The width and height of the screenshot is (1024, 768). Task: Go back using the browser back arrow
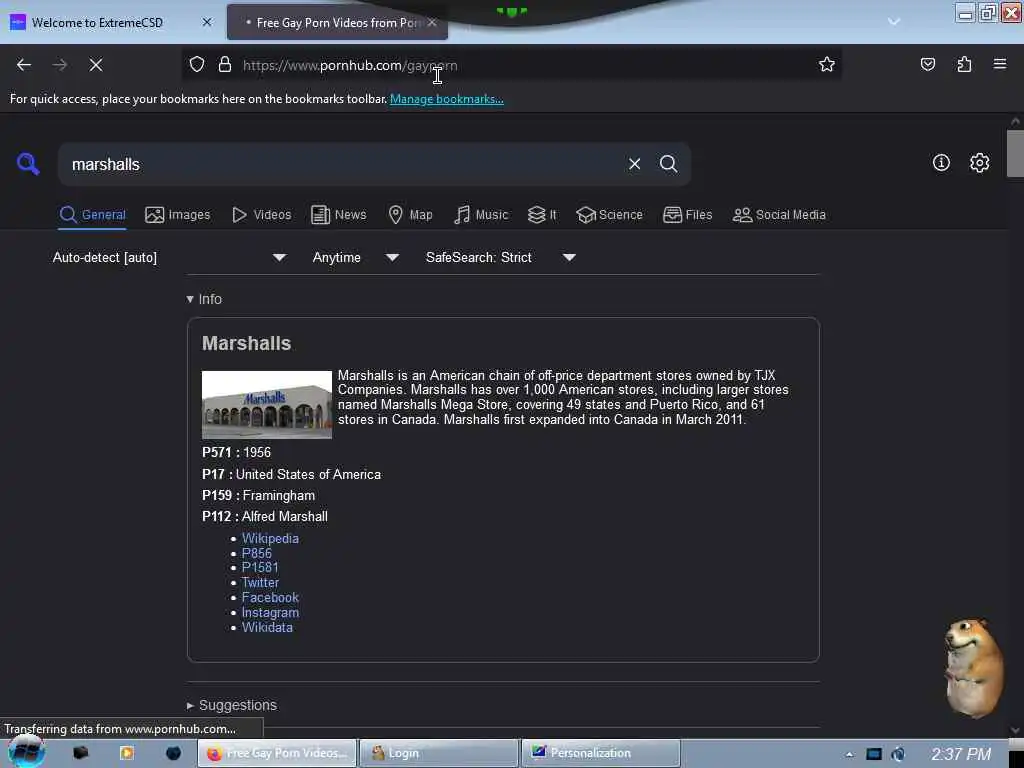pyautogui.click(x=24, y=65)
